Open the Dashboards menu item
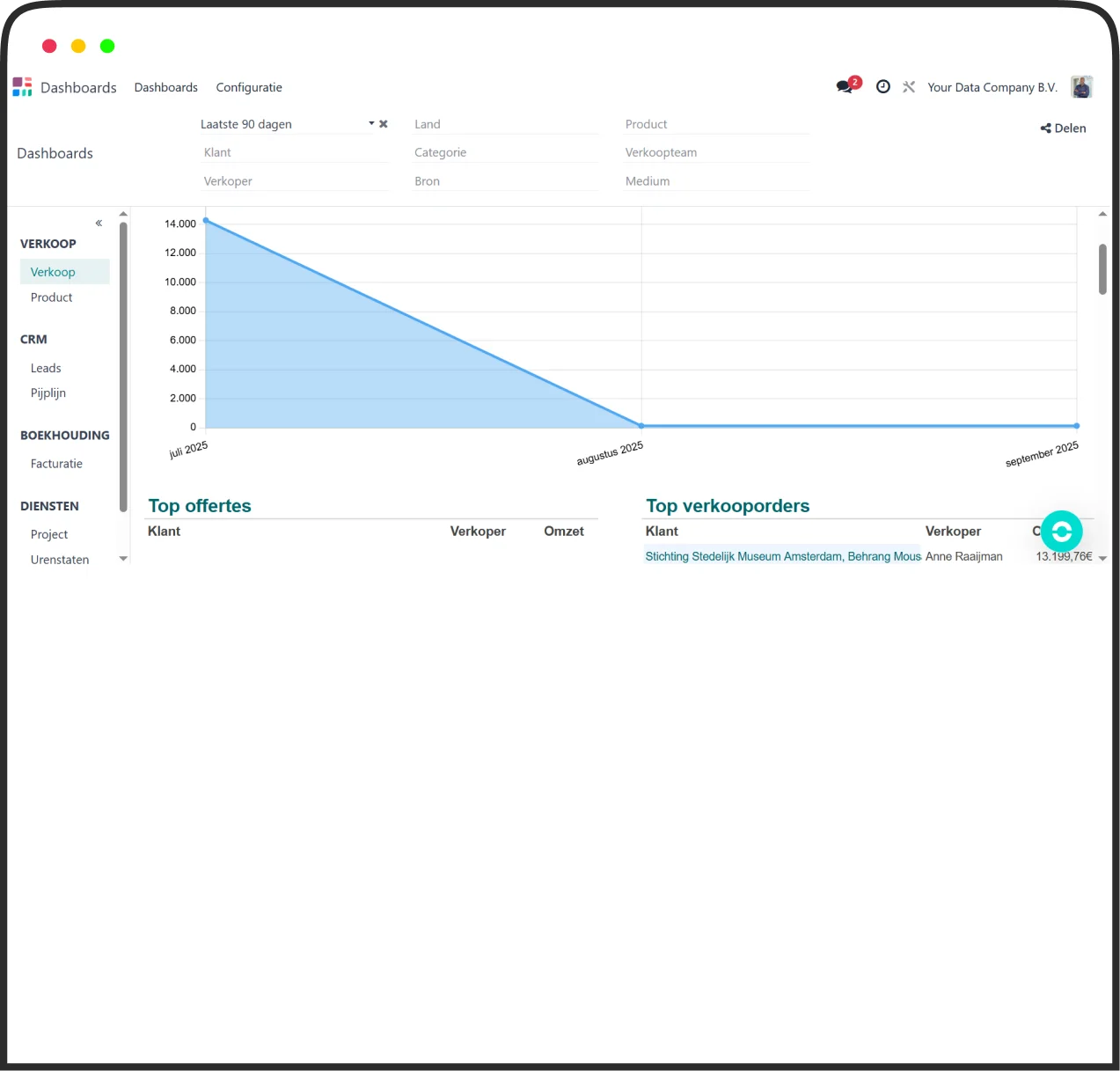This screenshot has width=1120, height=1071. pyautogui.click(x=165, y=87)
